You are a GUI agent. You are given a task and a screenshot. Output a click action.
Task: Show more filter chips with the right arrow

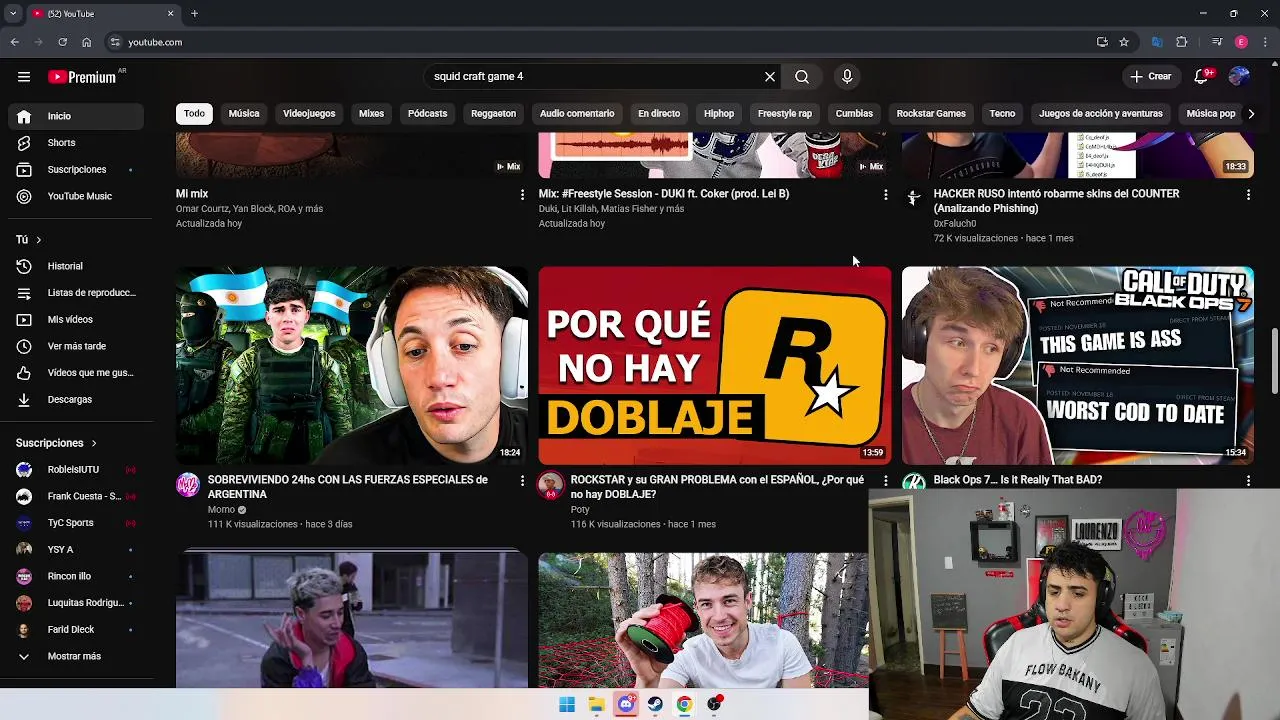click(x=1250, y=113)
